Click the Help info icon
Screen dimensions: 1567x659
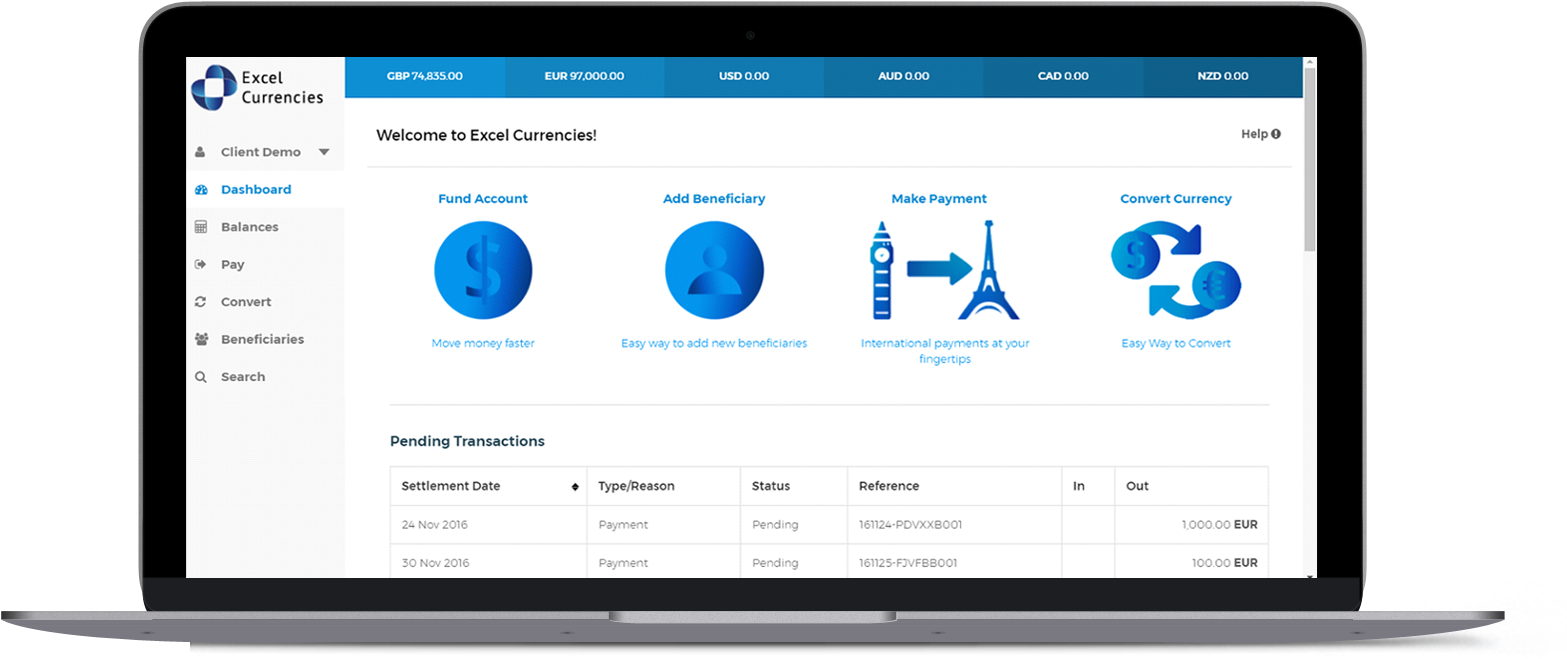pyautogui.click(x=1276, y=134)
